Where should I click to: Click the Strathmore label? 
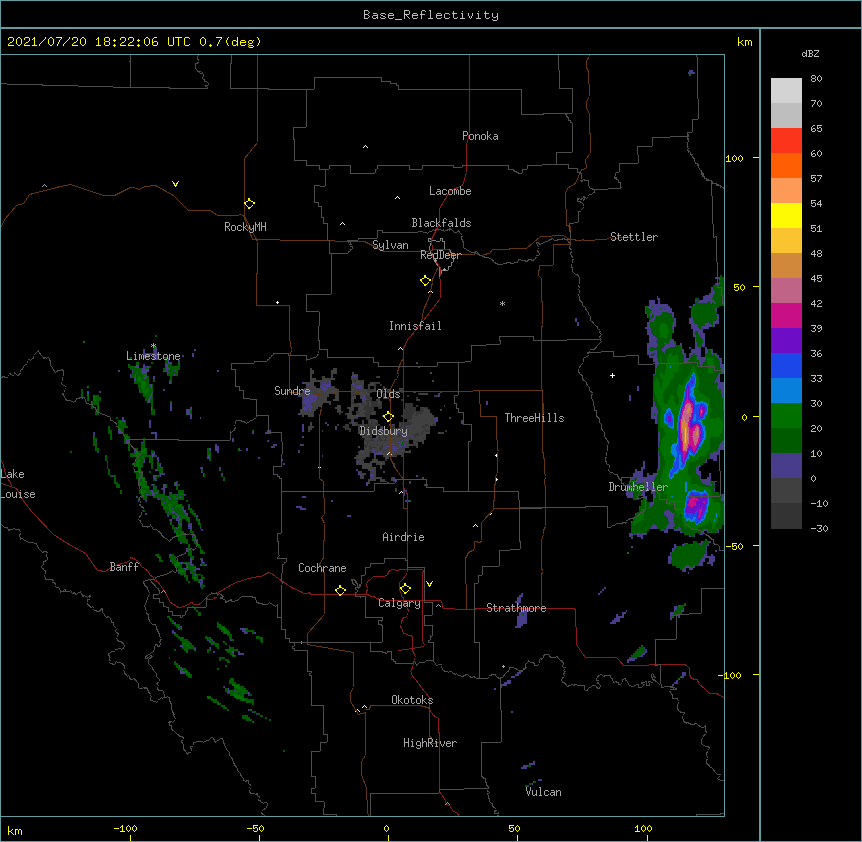(516, 608)
